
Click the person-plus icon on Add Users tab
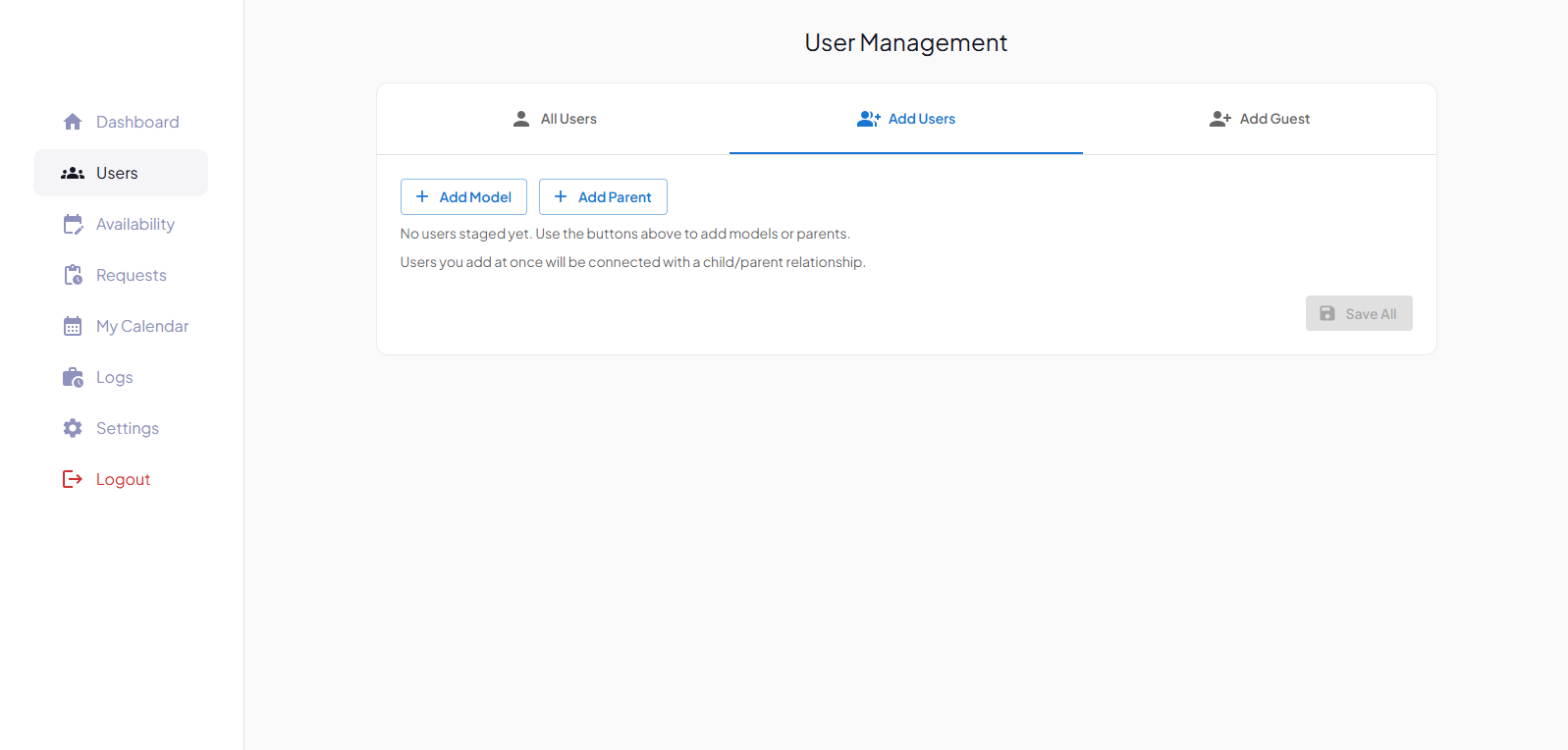click(869, 119)
